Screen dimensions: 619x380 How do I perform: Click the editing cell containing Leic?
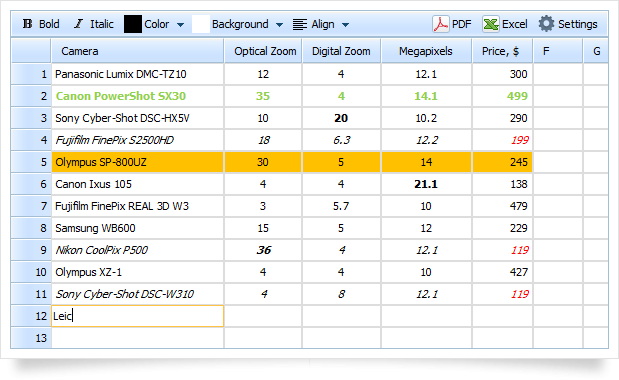137,316
